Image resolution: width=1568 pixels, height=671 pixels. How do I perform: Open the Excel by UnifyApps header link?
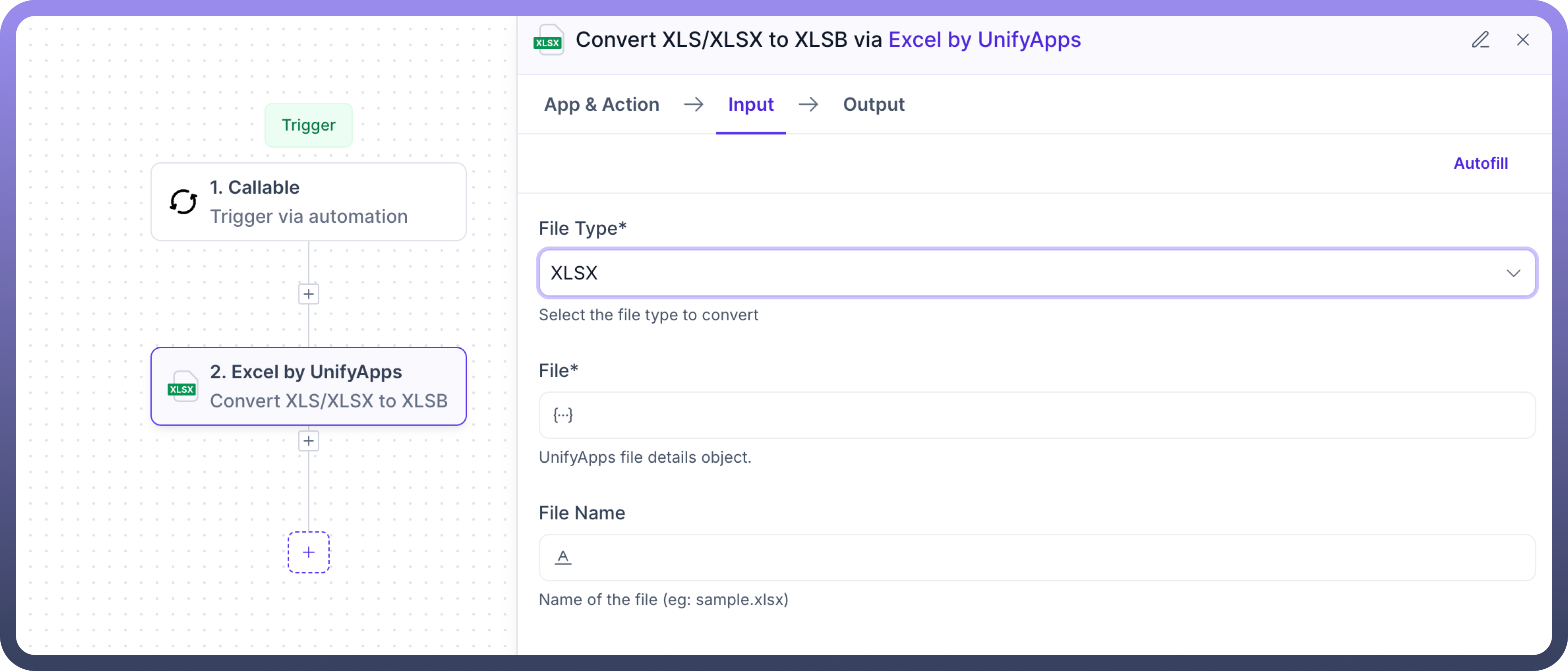tap(984, 40)
